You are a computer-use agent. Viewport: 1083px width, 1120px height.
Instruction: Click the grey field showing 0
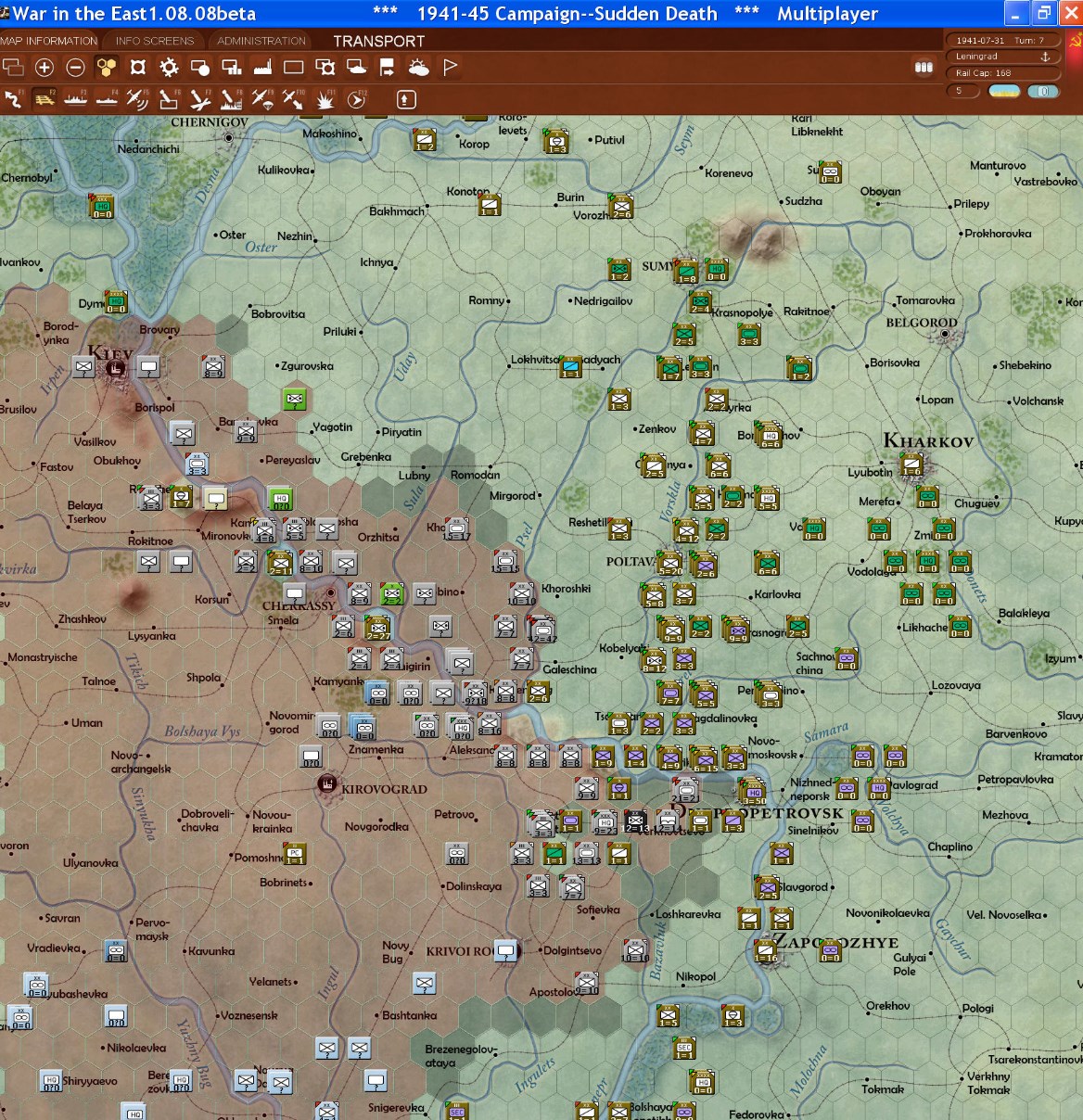1043,91
